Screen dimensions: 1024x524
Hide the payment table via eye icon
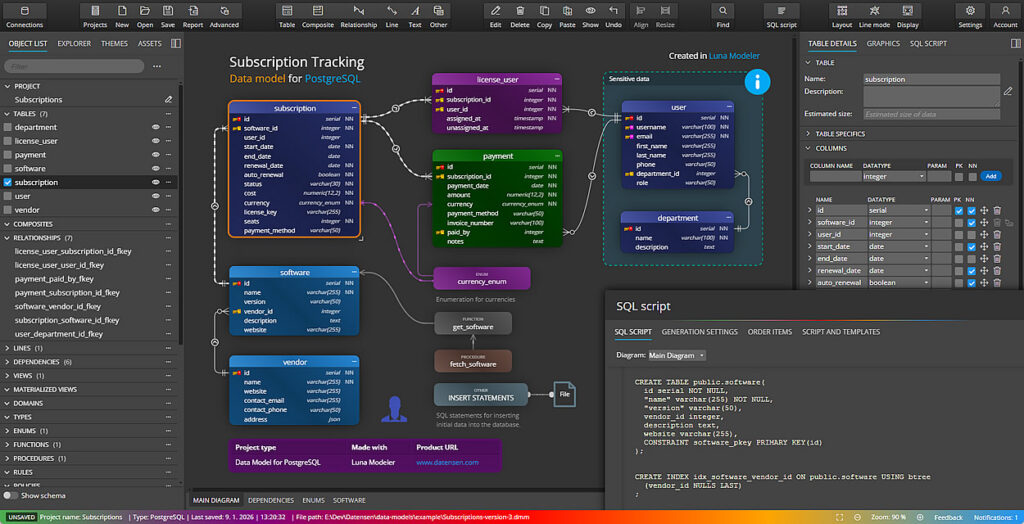(x=155, y=155)
